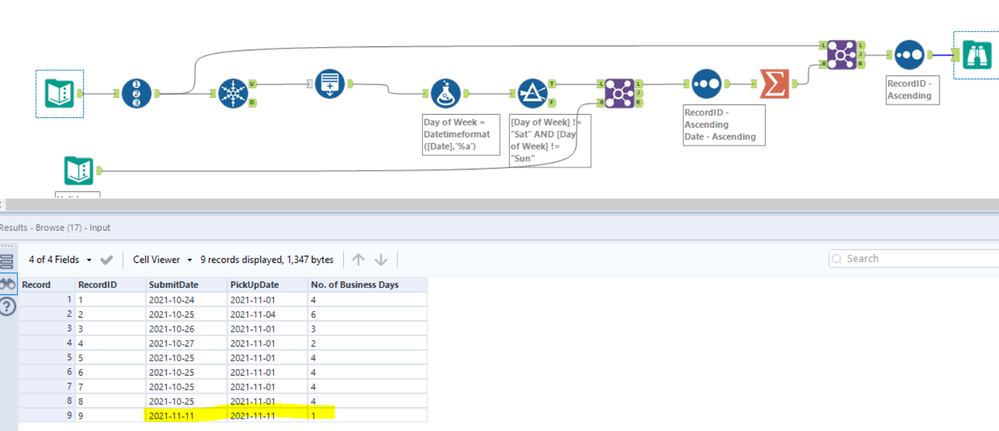
Task: Click the results Search field
Action: (x=914, y=258)
